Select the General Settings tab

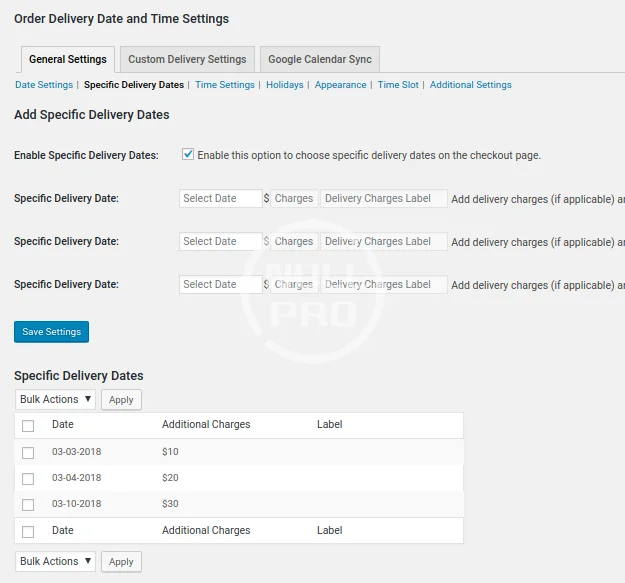(67, 59)
